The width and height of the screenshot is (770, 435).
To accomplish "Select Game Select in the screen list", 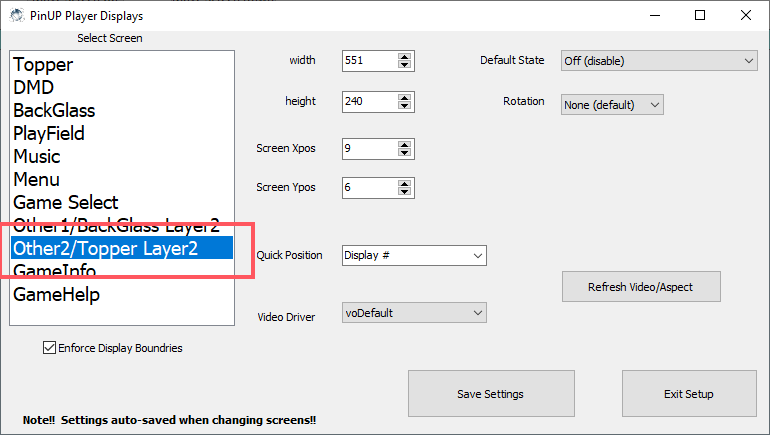I will [x=66, y=203].
